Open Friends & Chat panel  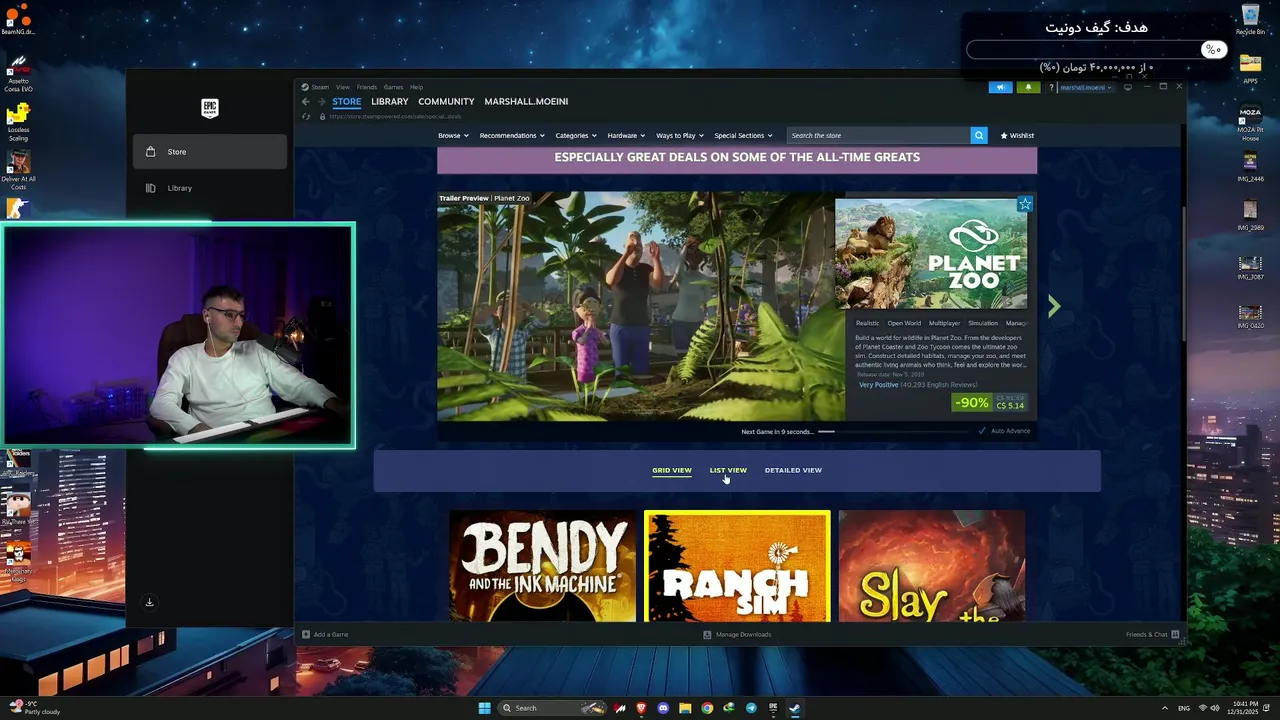pyautogui.click(x=1153, y=634)
